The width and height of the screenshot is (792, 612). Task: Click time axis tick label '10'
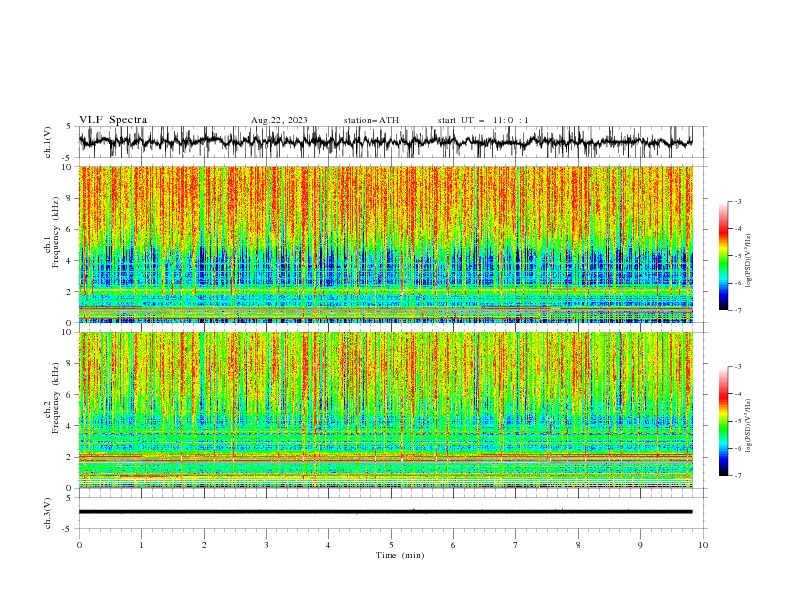point(703,545)
